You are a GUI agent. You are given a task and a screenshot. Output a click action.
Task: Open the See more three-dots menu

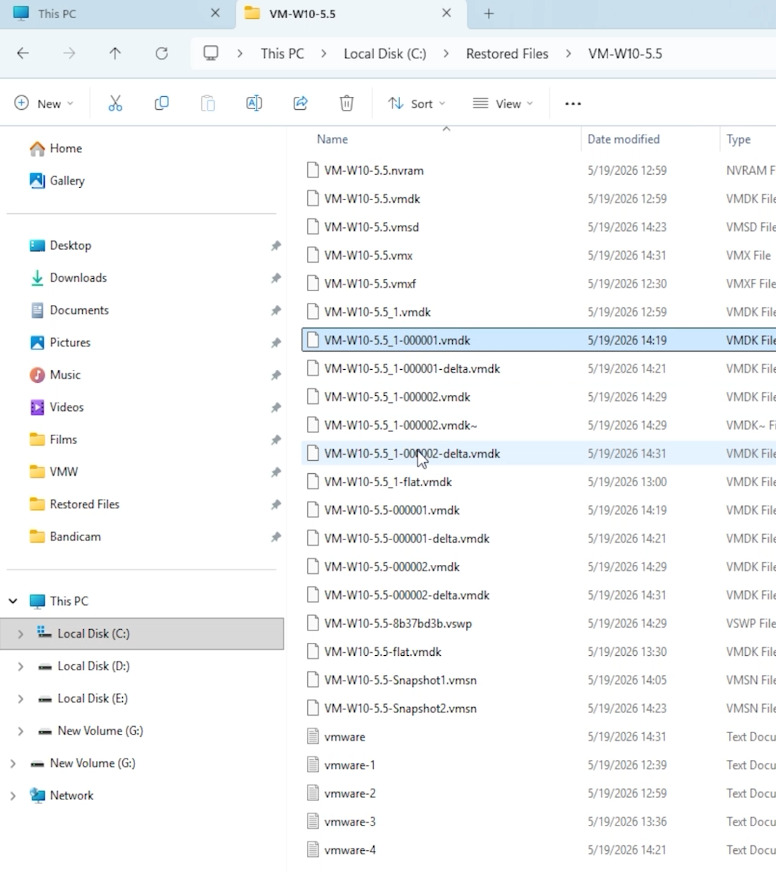[573, 104]
